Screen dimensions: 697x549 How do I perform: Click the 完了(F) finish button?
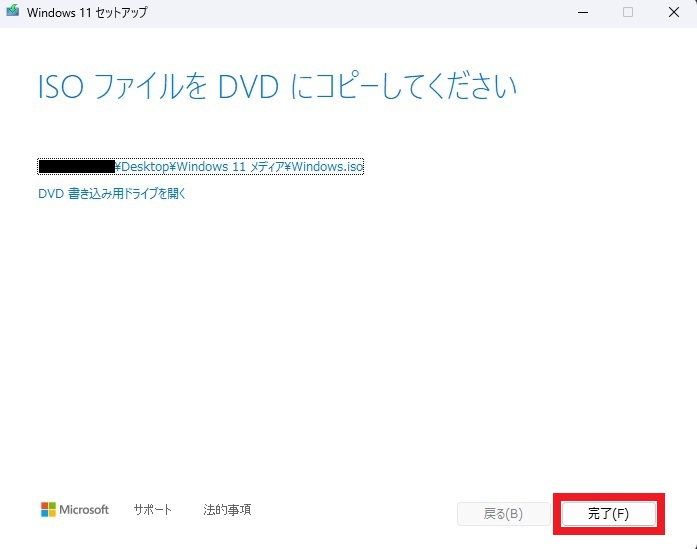click(609, 514)
